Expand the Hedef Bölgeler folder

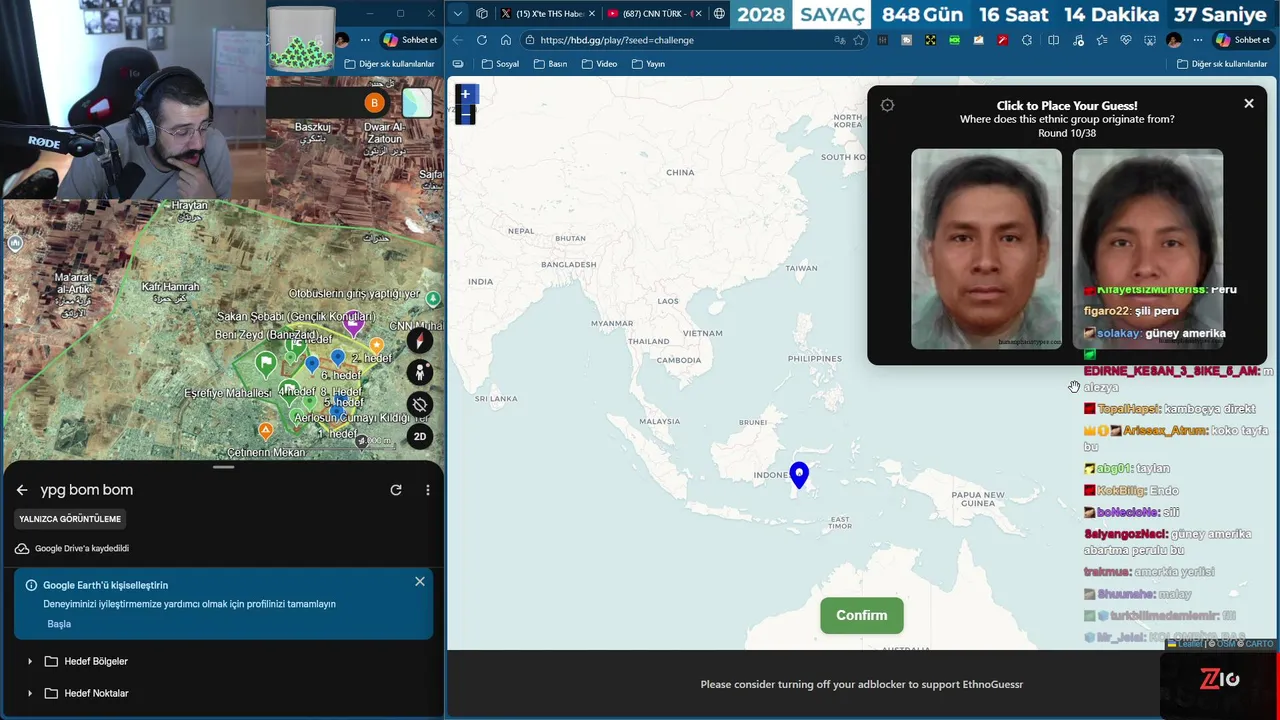pyautogui.click(x=30, y=661)
